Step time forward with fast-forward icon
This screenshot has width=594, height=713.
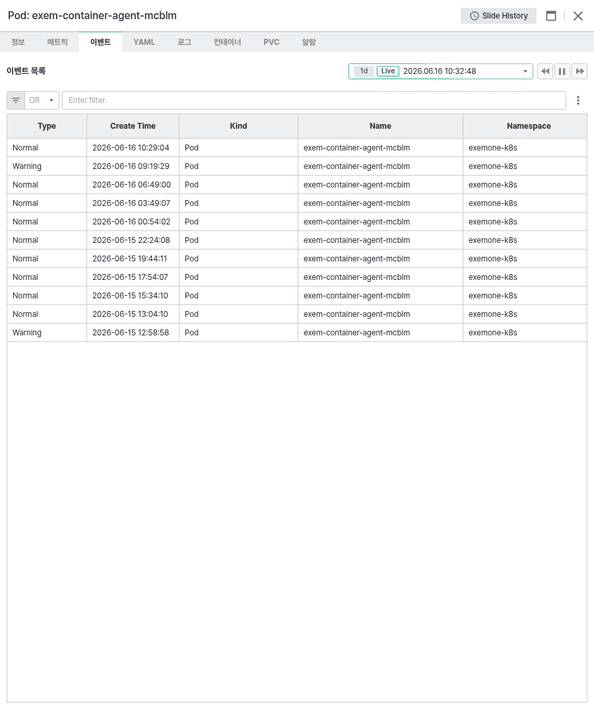[579, 71]
